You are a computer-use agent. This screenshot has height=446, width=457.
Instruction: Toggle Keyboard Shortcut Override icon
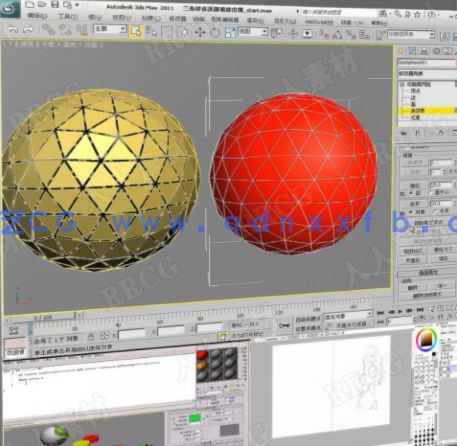307,34
